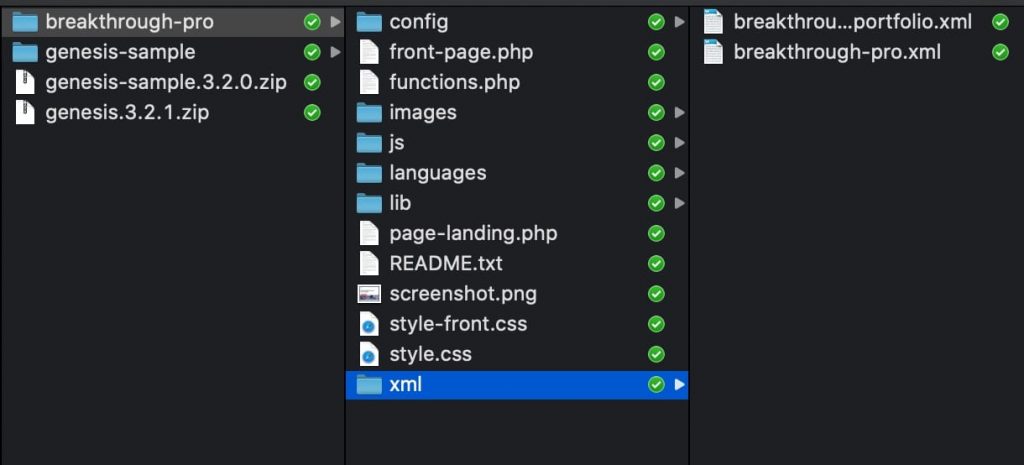Click the lib folder icon
The height and width of the screenshot is (465, 1024).
[x=369, y=203]
